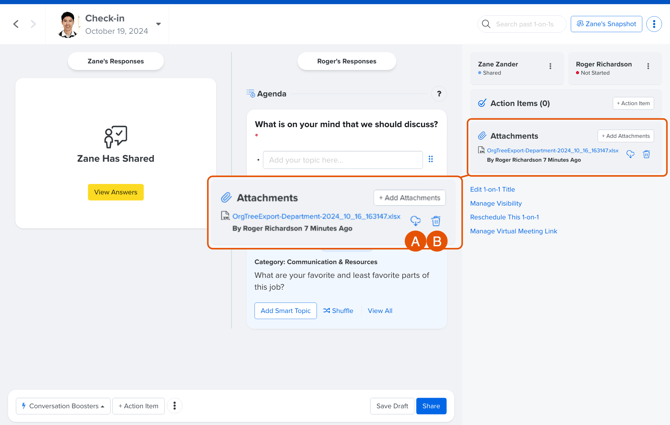Click the Agenda help question mark

pyautogui.click(x=439, y=94)
